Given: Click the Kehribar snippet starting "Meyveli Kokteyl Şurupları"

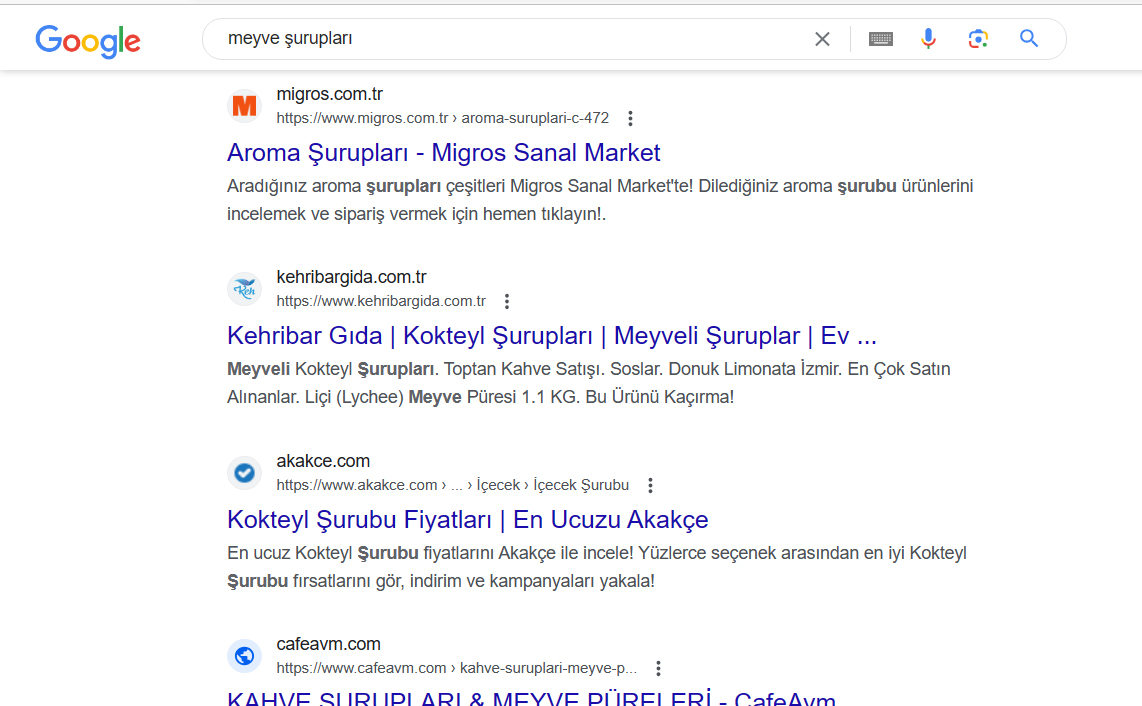Looking at the screenshot, I should [x=588, y=383].
